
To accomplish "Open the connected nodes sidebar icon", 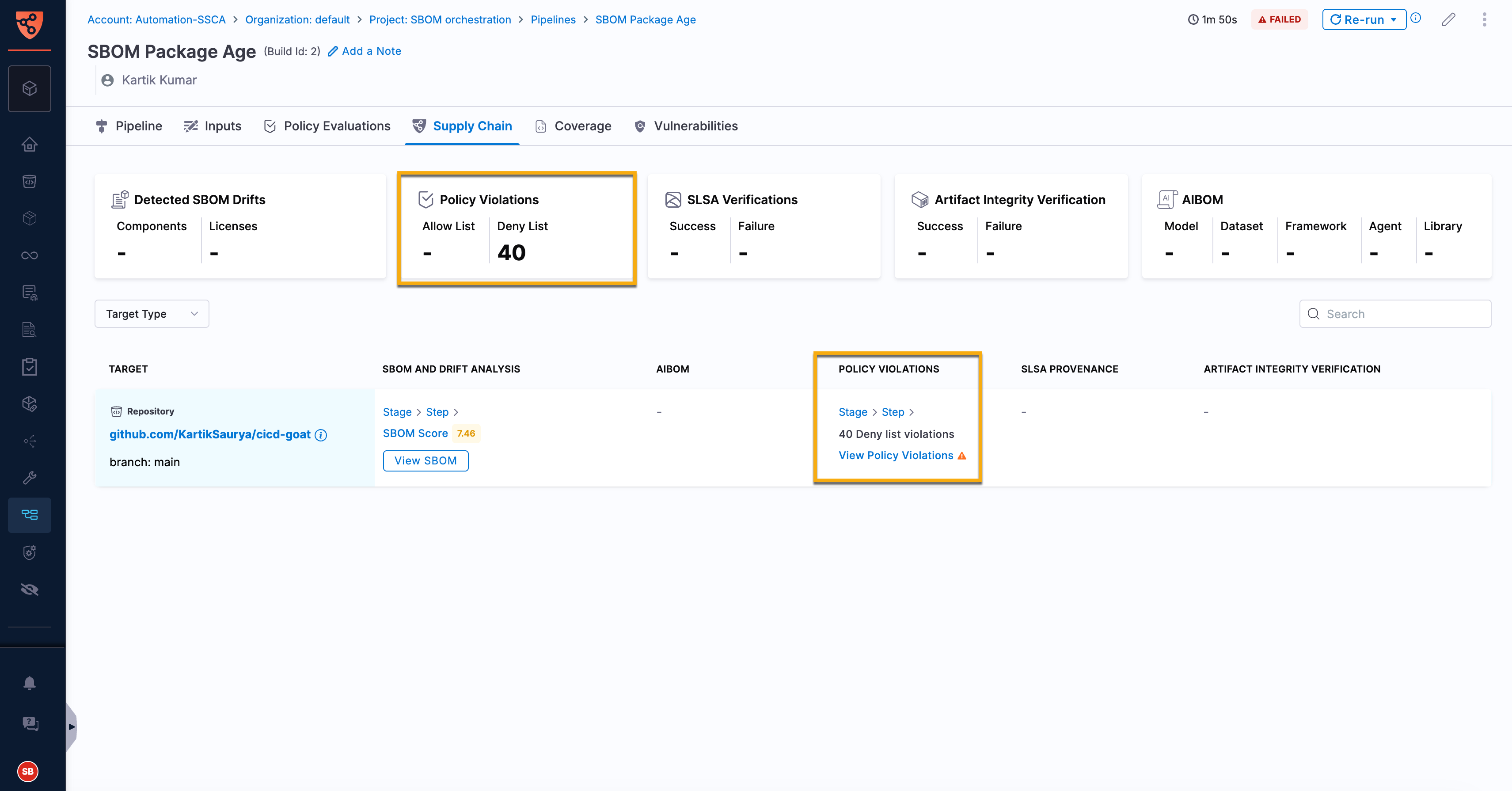I will pyautogui.click(x=29, y=441).
